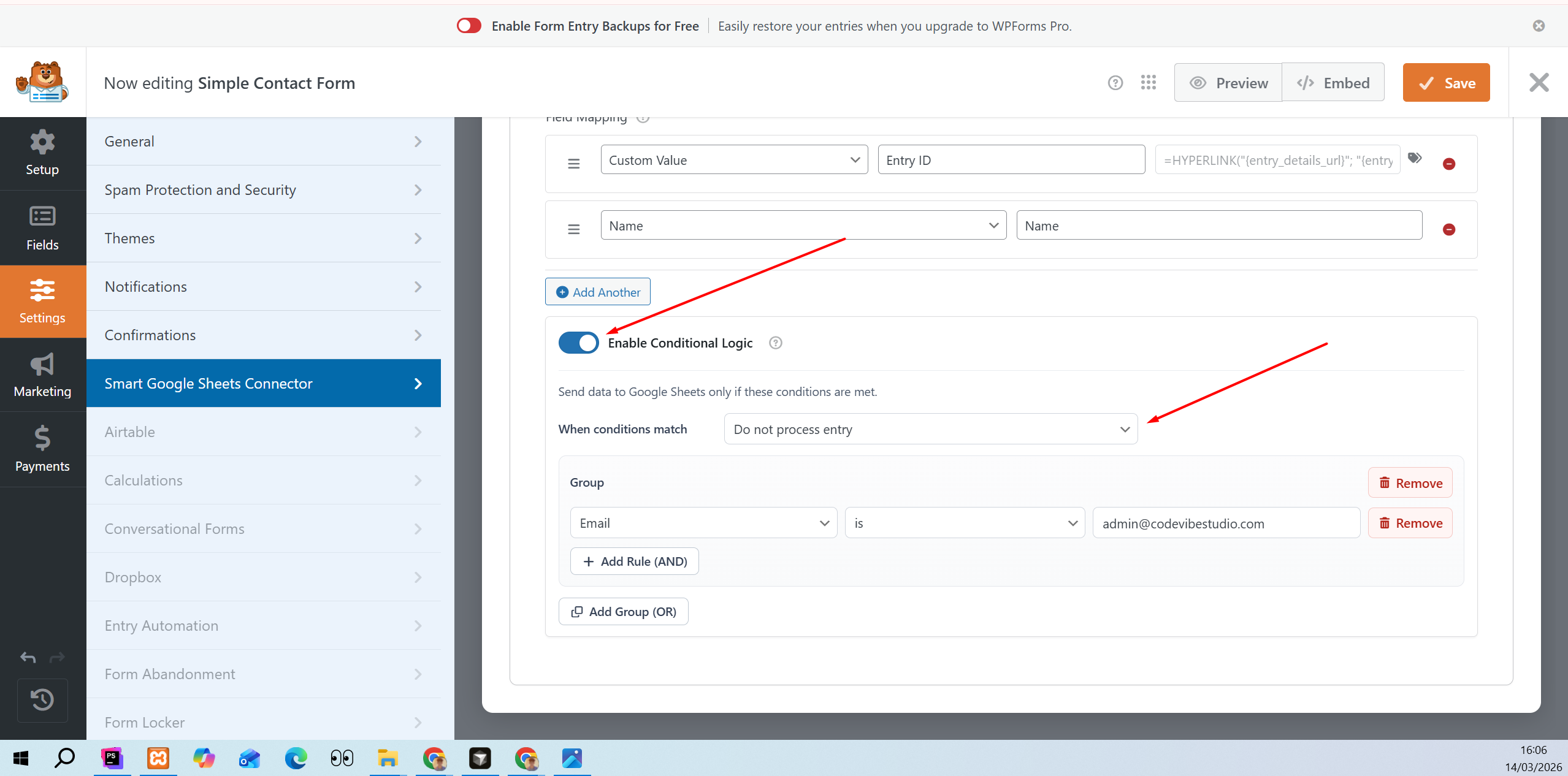This screenshot has width=1568, height=776.
Task: Open the Fields panel in sidebar
Action: [x=42, y=228]
